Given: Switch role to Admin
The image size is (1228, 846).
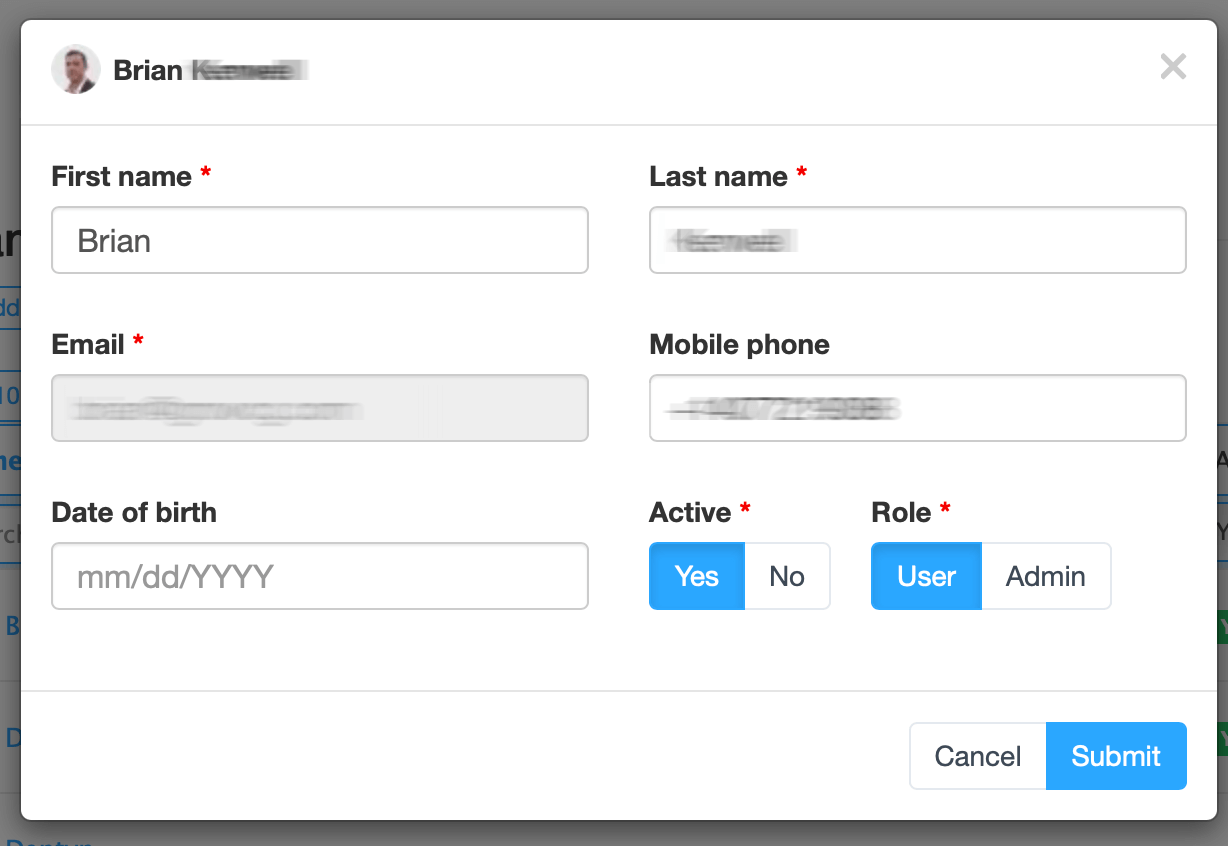Looking at the screenshot, I should [x=1046, y=576].
